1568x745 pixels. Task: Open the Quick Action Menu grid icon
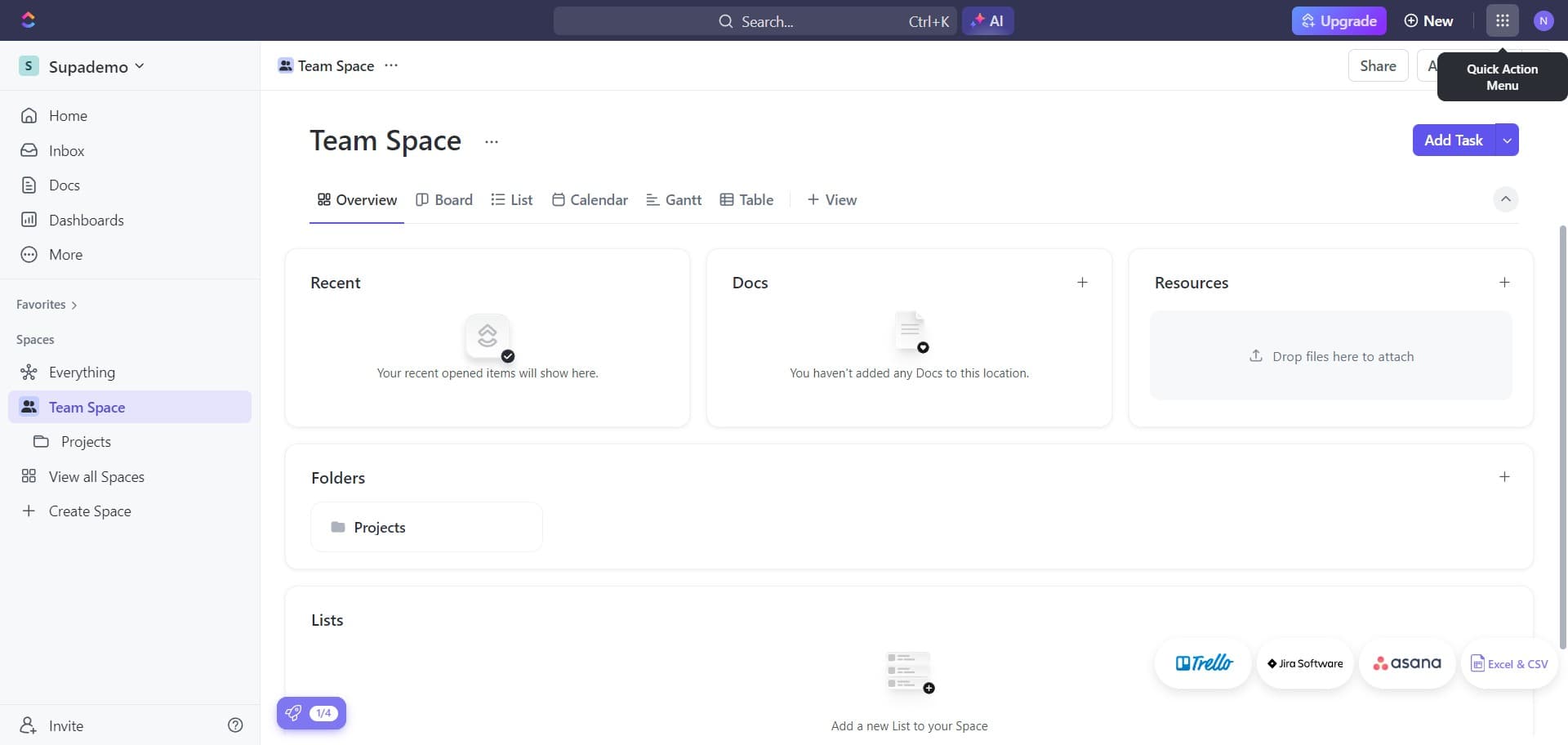tap(1501, 20)
